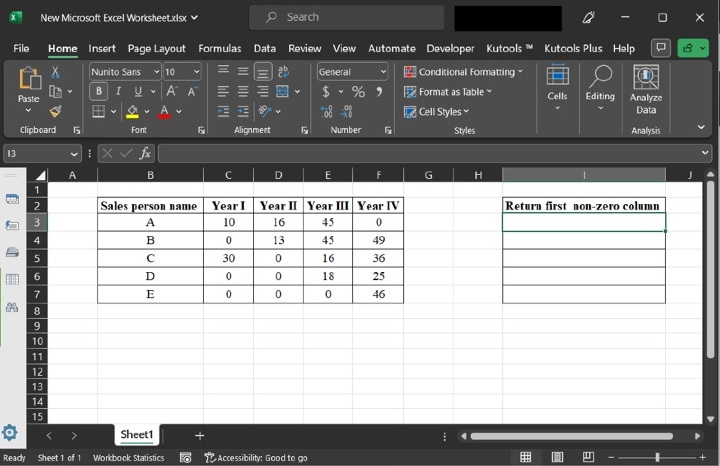Apply percent style formatting

point(357,92)
